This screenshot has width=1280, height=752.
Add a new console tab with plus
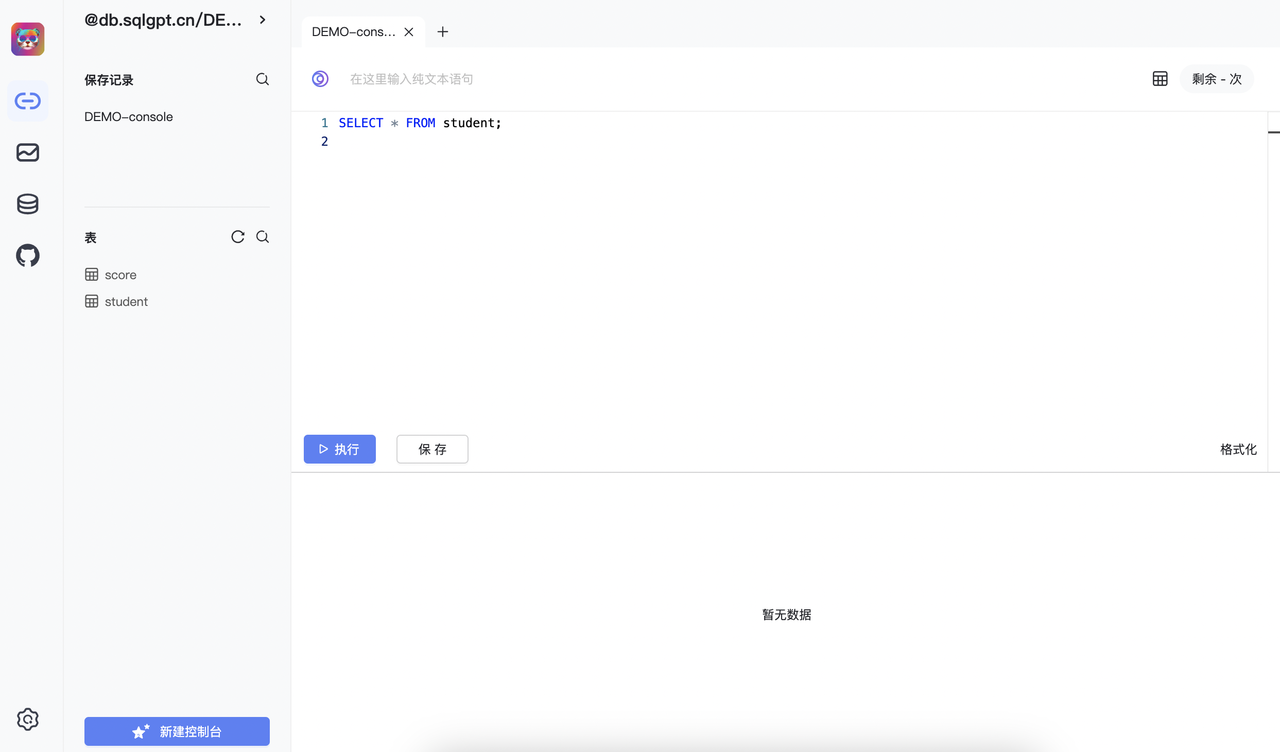(x=443, y=32)
